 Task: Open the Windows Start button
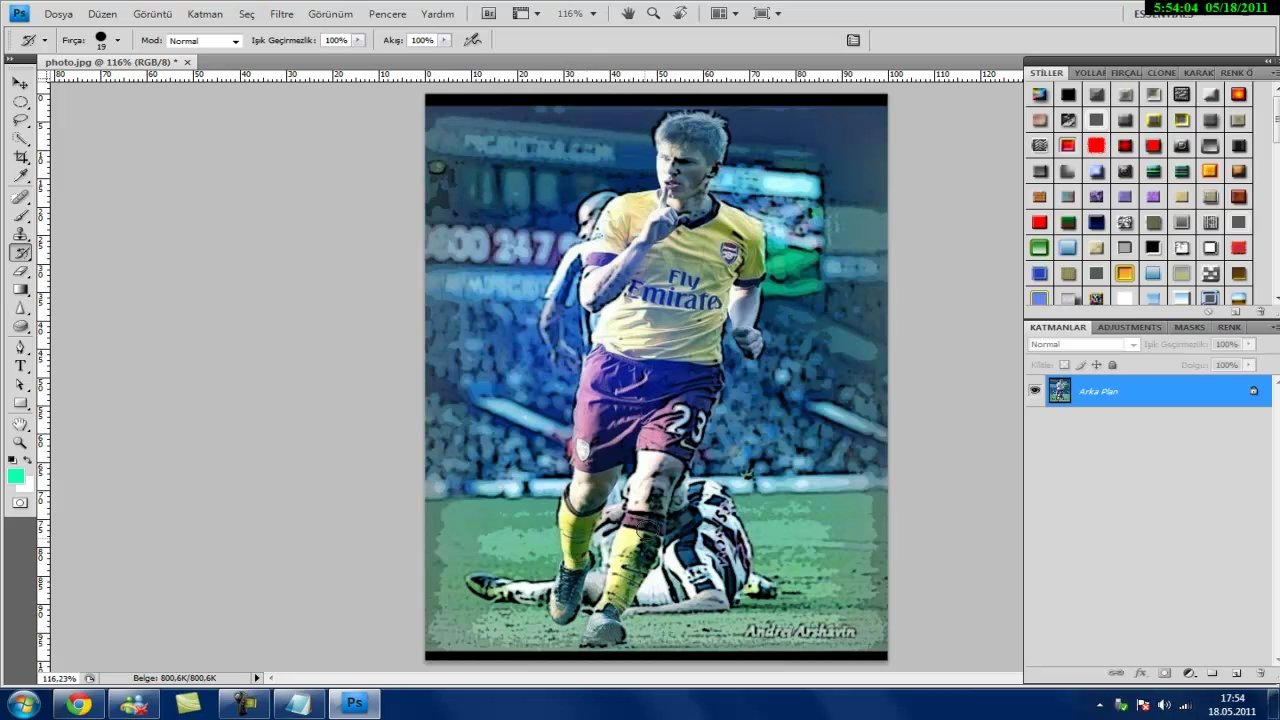pos(22,704)
